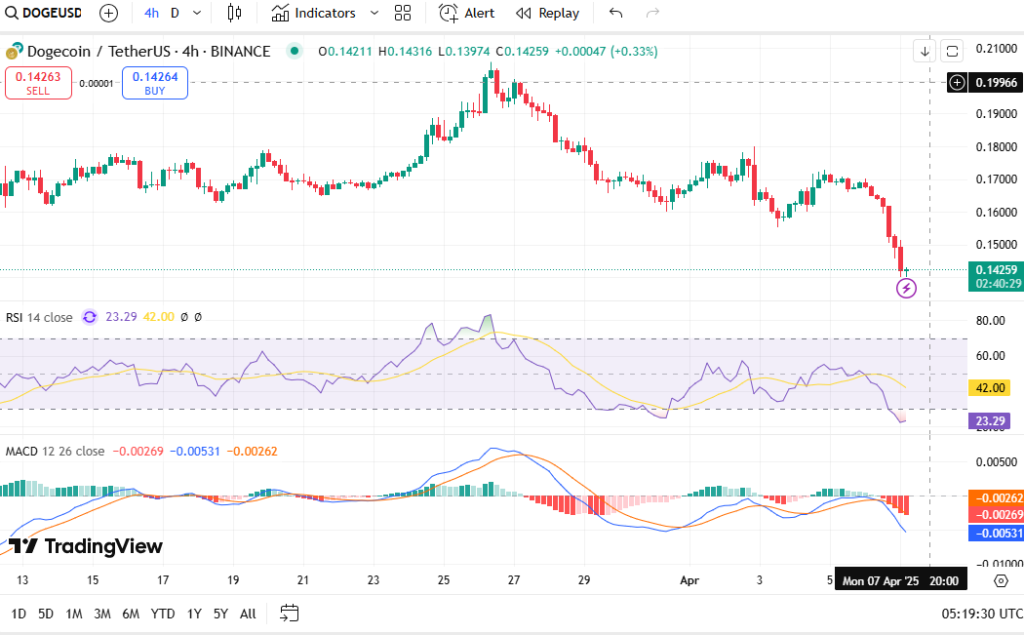Open the indicator templates grid
The image size is (1024, 635).
(403, 13)
